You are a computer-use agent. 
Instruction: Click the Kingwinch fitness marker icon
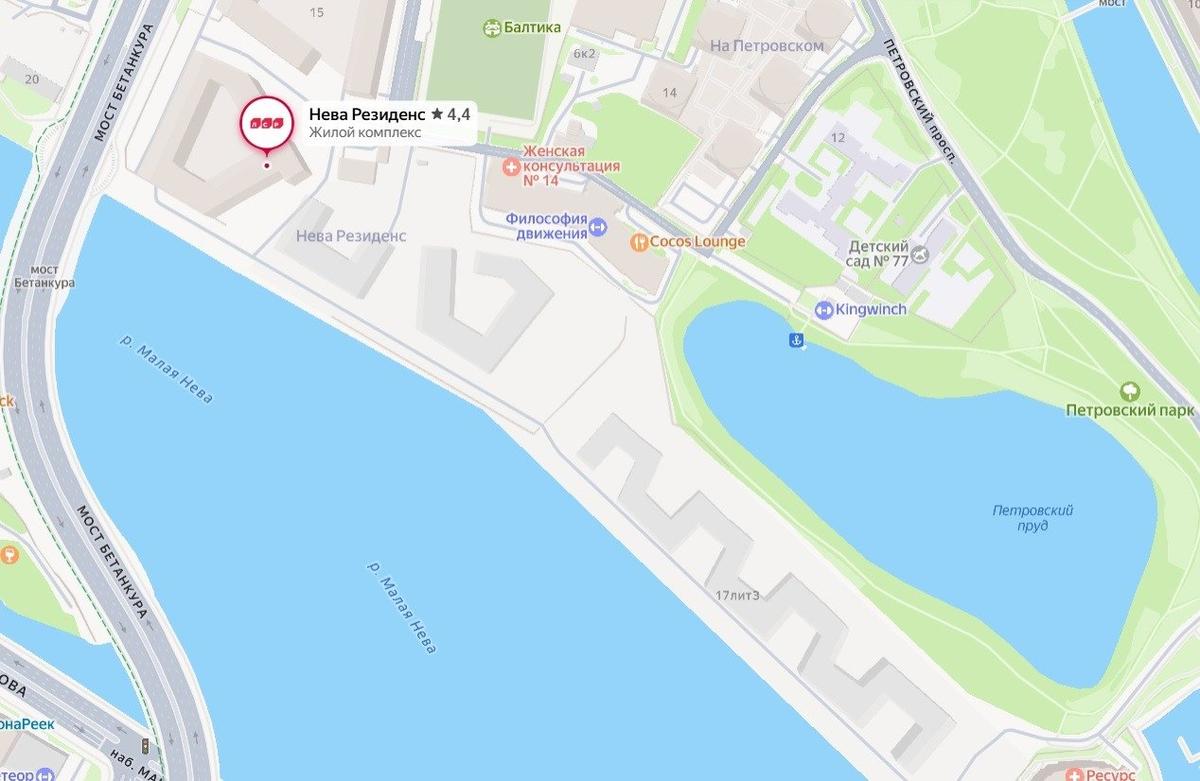(x=824, y=310)
